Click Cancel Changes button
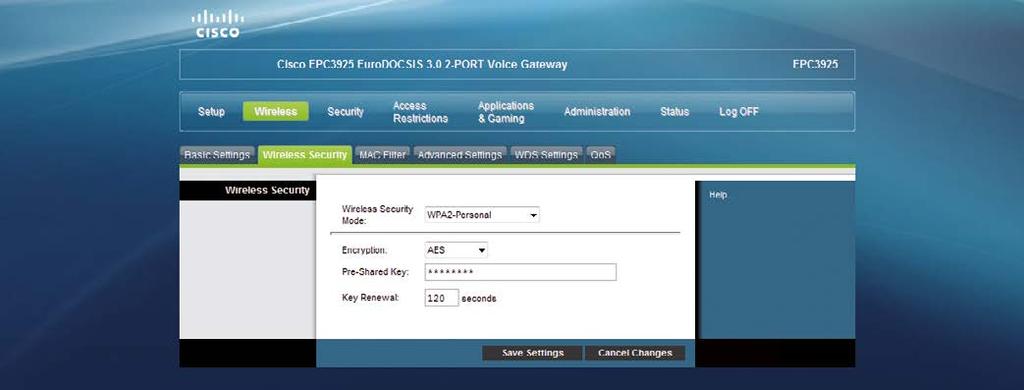 point(635,353)
